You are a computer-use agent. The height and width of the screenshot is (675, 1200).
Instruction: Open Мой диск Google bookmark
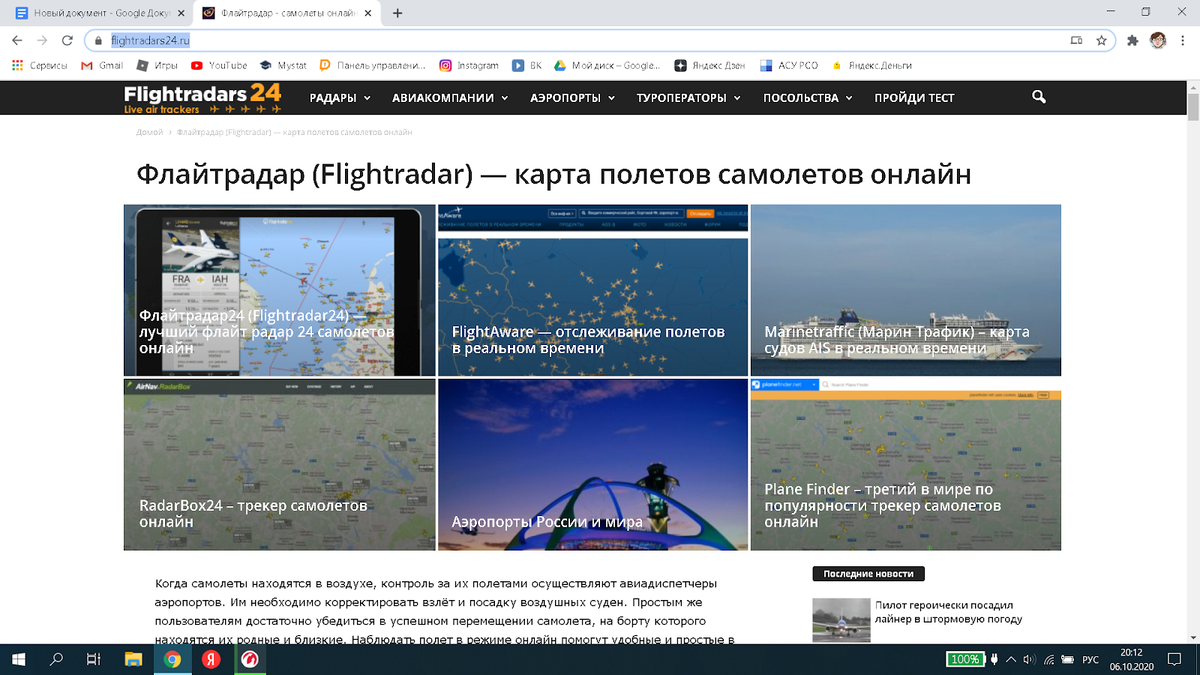608,65
